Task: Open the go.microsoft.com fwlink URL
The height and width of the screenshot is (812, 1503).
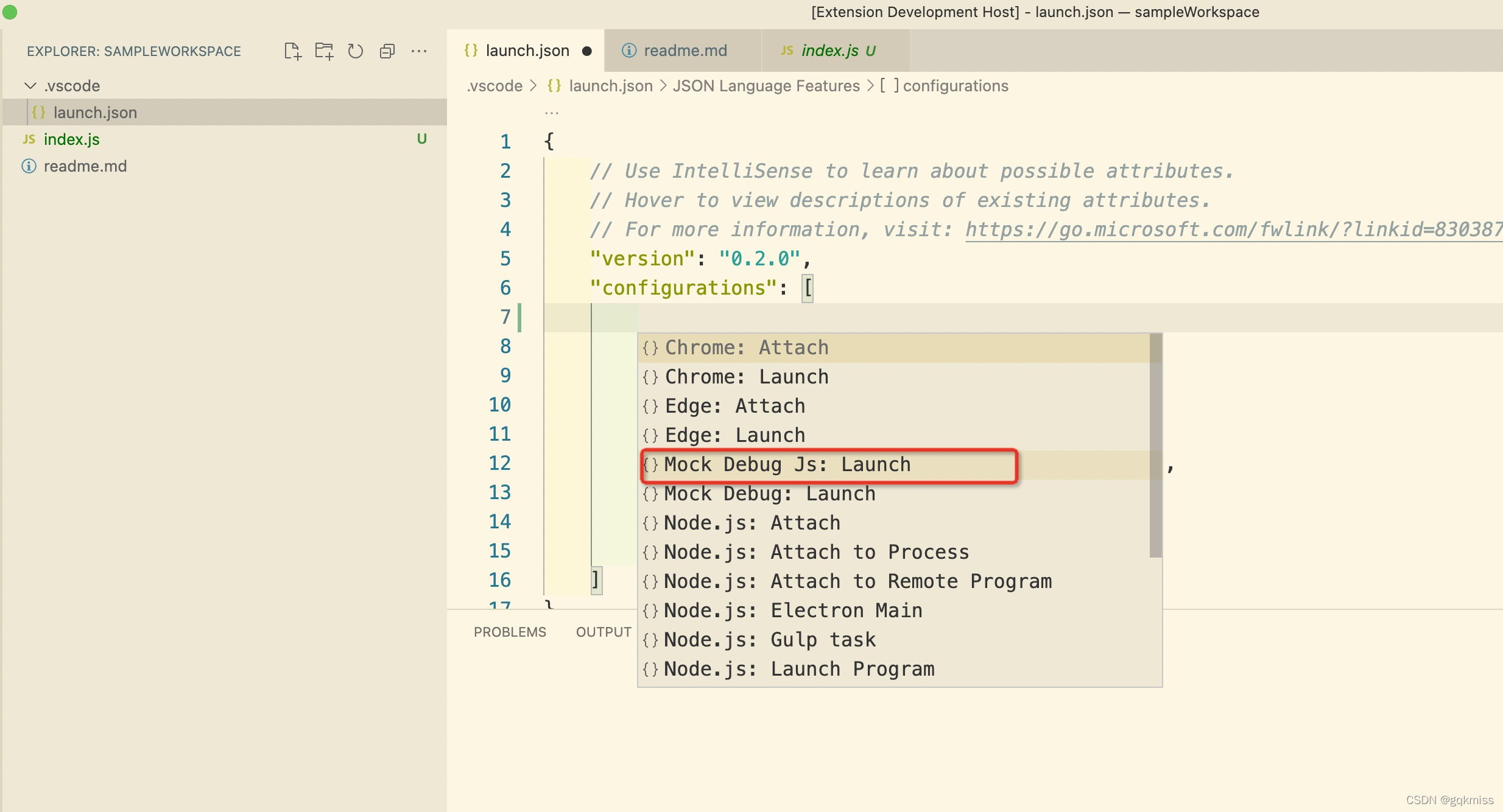Action: [1234, 229]
